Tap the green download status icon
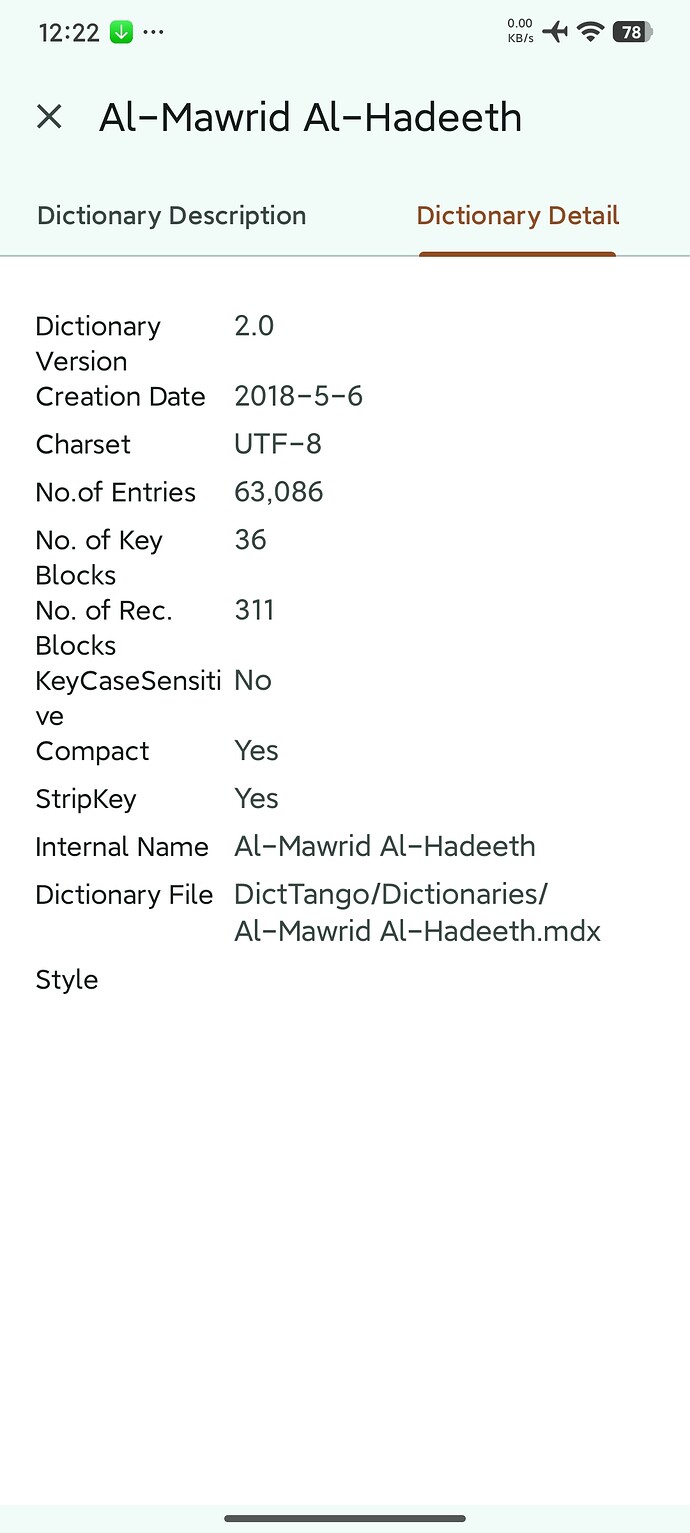 tap(120, 32)
